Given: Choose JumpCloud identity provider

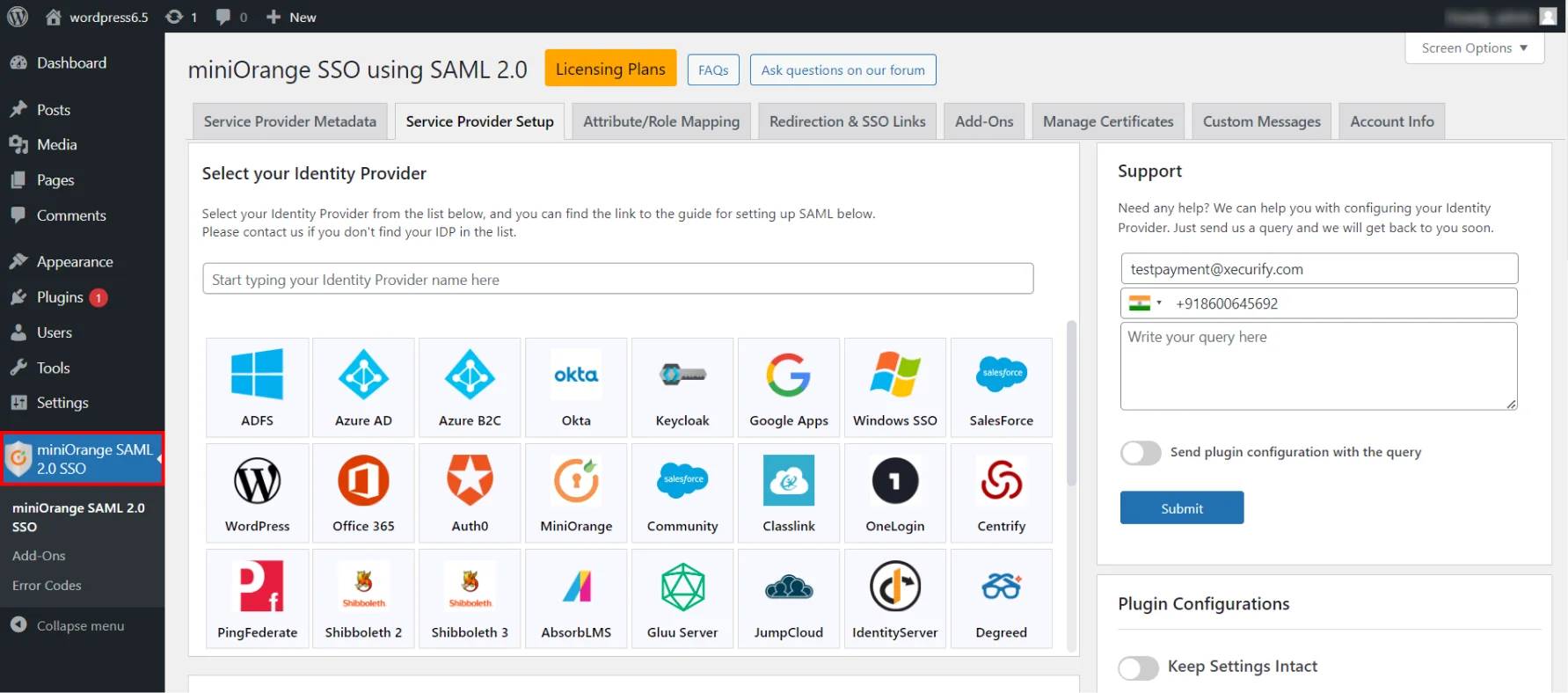Looking at the screenshot, I should click(789, 599).
